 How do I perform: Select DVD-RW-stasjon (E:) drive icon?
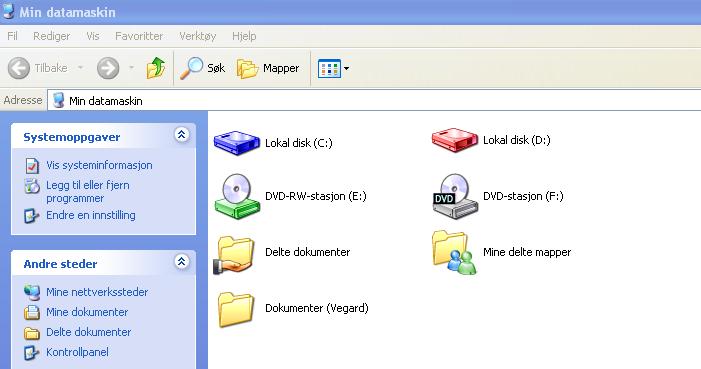coord(237,196)
